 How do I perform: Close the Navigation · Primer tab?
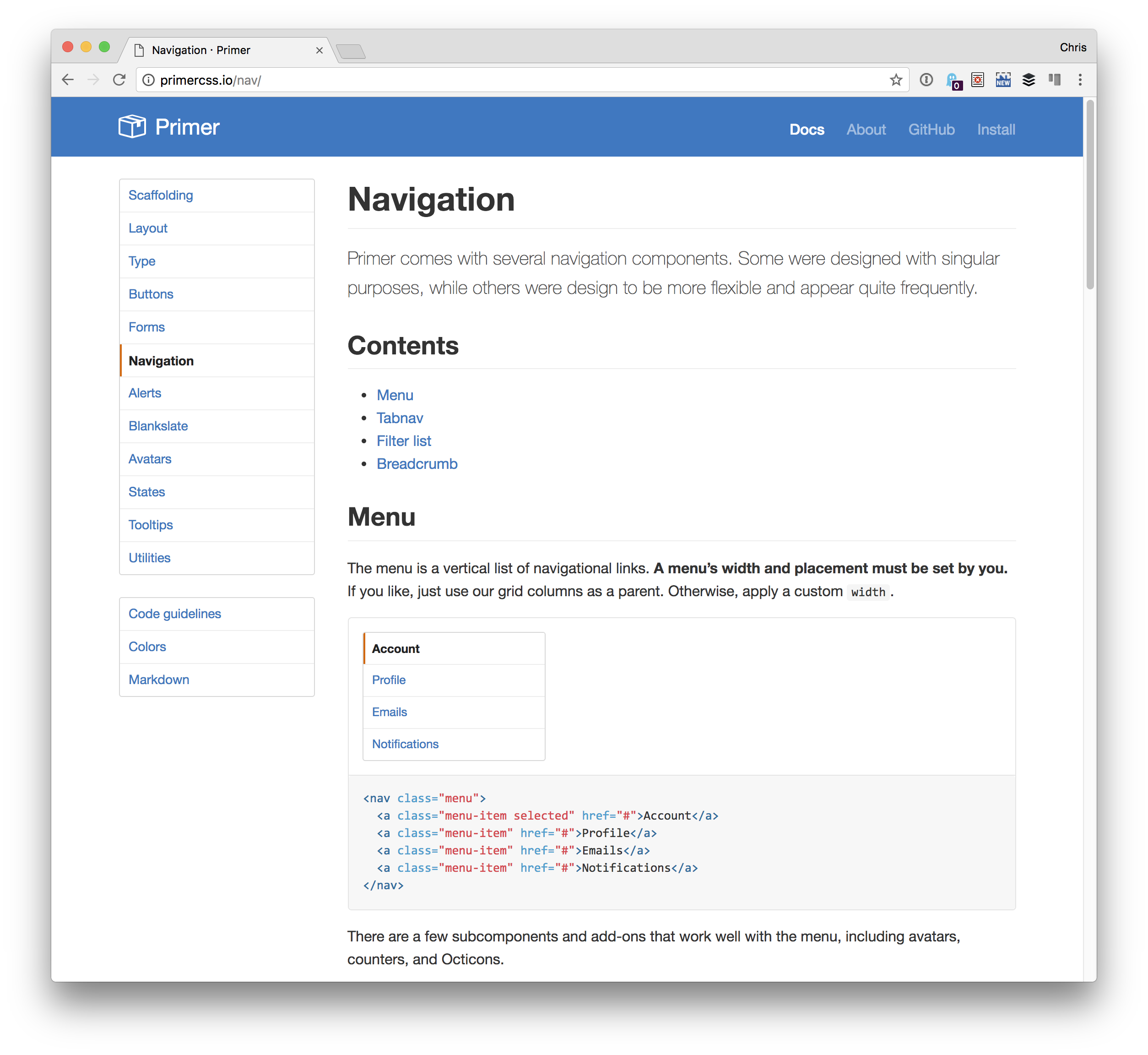tap(319, 50)
